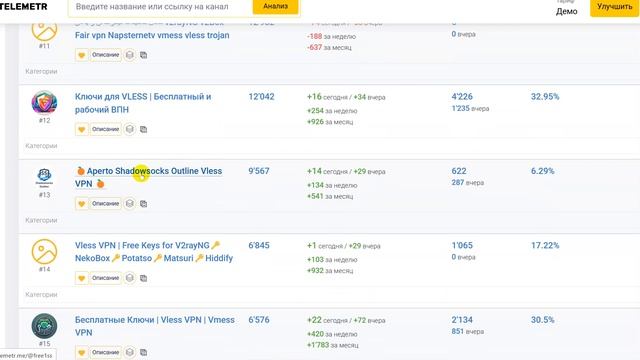Open Описание for Aperto Shadowsocks channel
This screenshot has width=640, height=360.
[105, 204]
